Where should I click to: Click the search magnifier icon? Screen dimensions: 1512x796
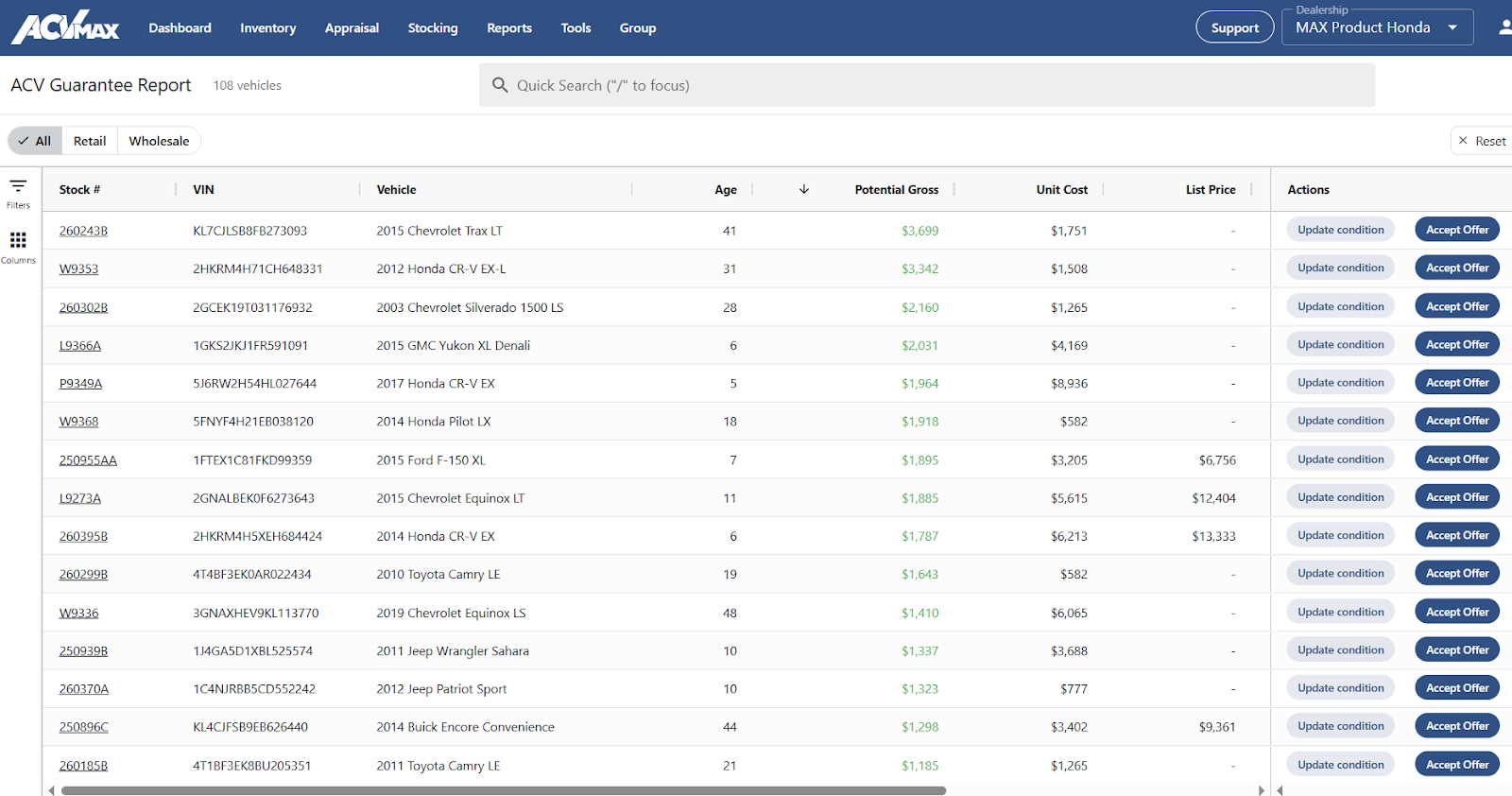coord(500,85)
